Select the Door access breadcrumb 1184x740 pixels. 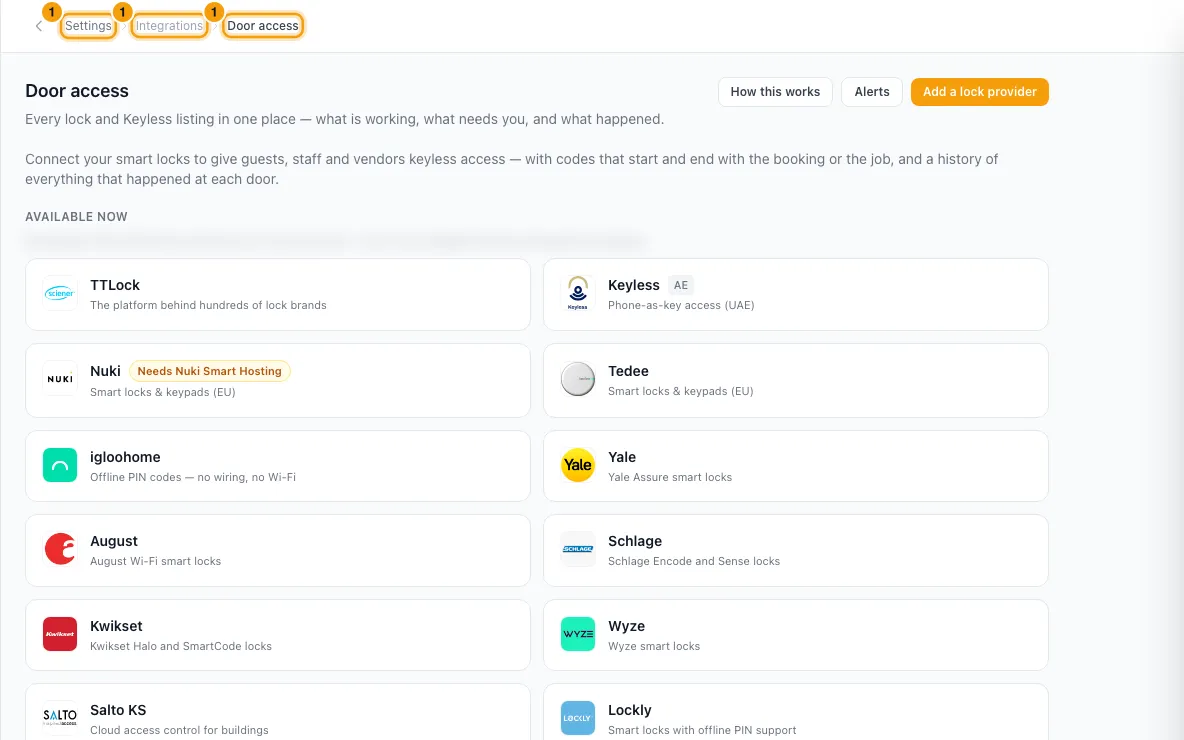[x=263, y=26]
